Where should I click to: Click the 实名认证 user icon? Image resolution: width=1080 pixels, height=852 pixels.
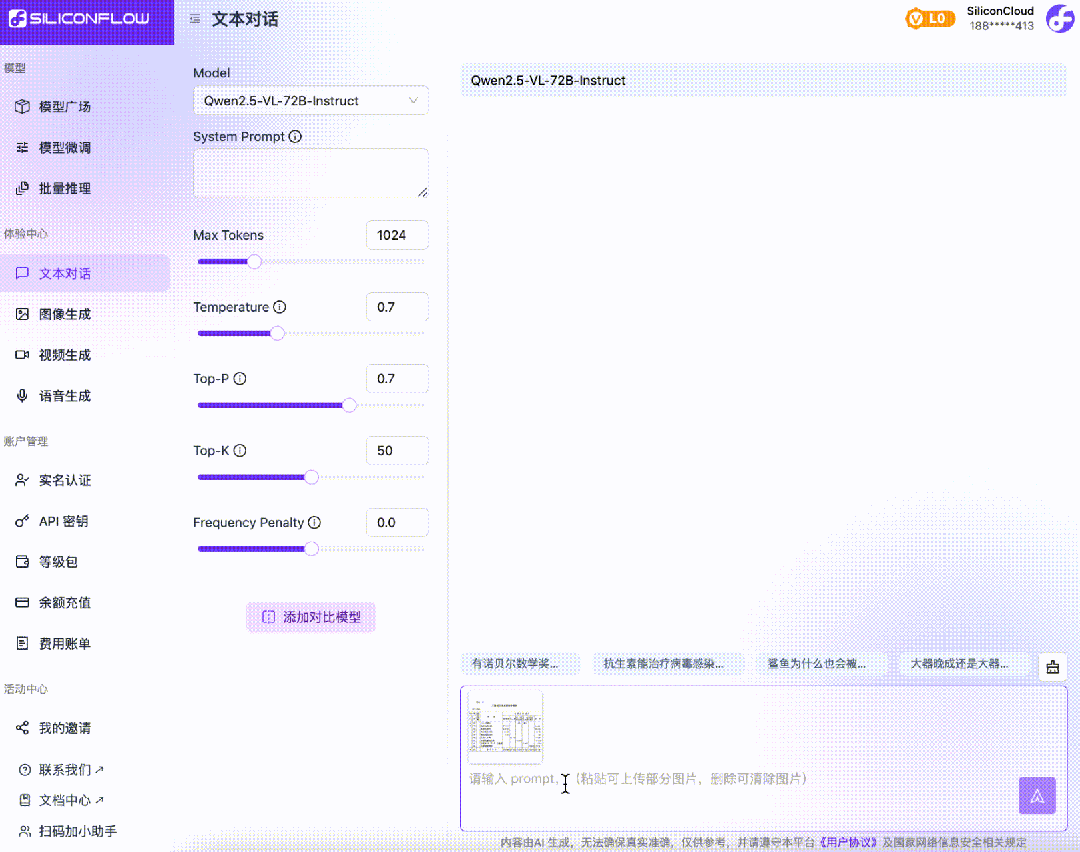22,480
